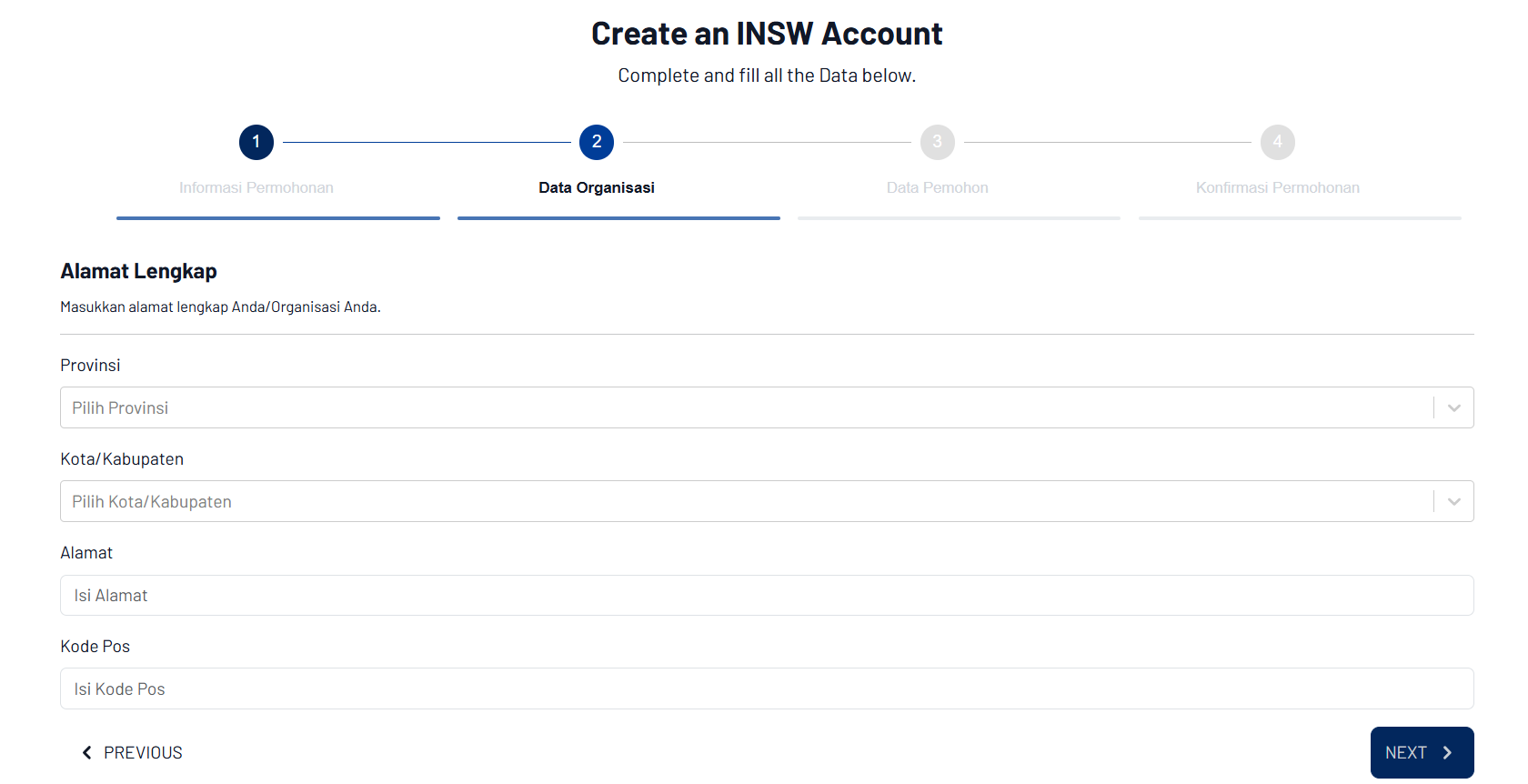Go to the Informasi Permohonan step label

(256, 187)
